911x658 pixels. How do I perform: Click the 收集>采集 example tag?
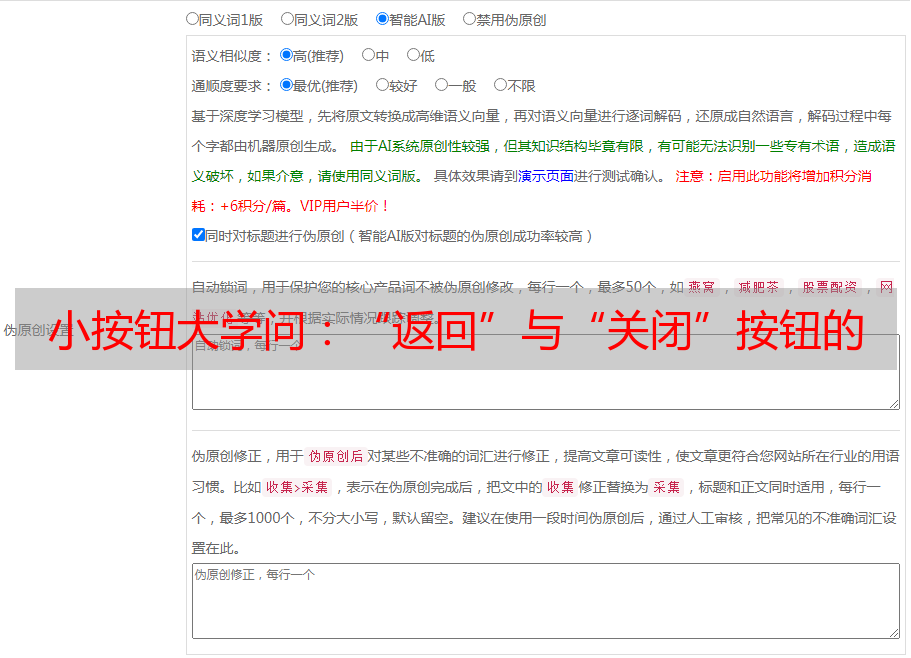(297, 487)
